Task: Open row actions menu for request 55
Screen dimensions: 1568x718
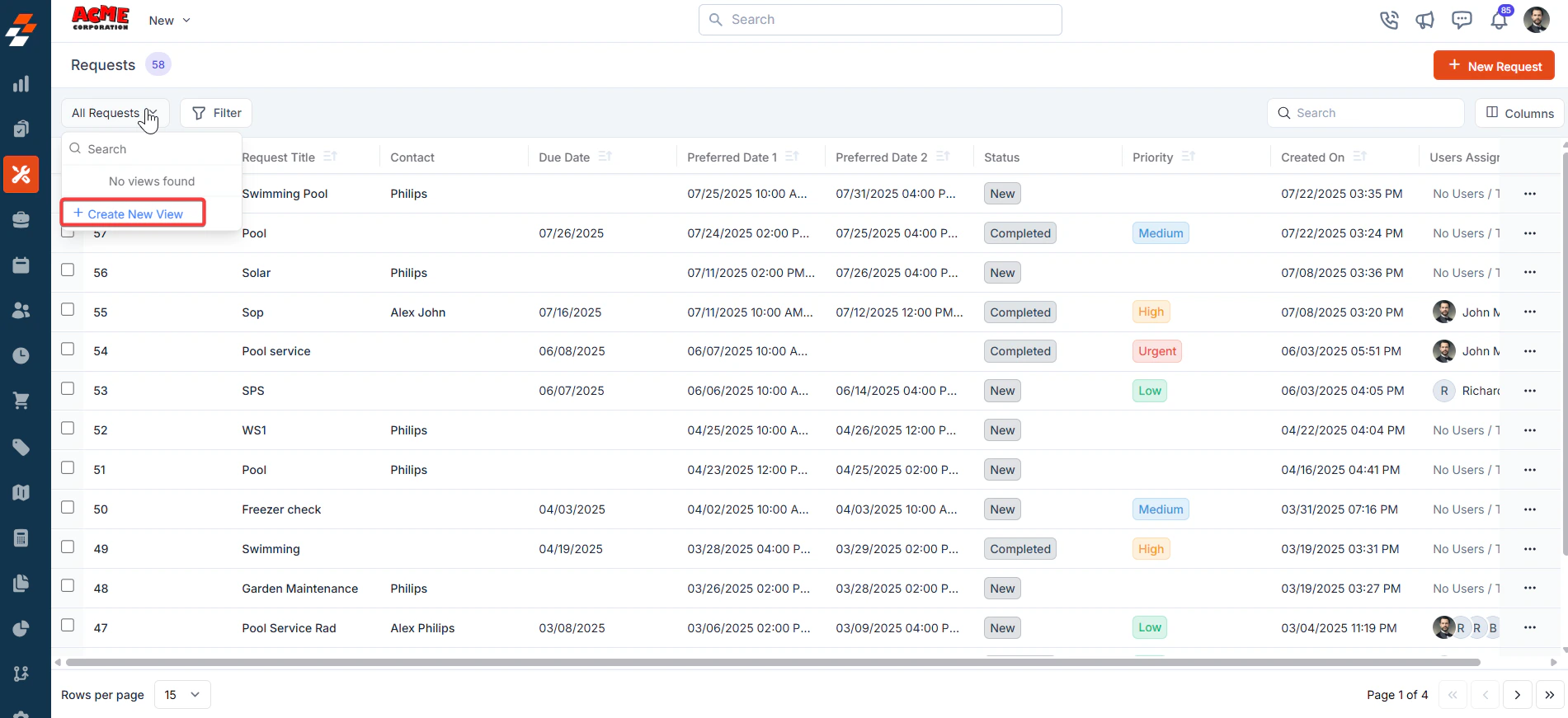Action: coord(1530,312)
